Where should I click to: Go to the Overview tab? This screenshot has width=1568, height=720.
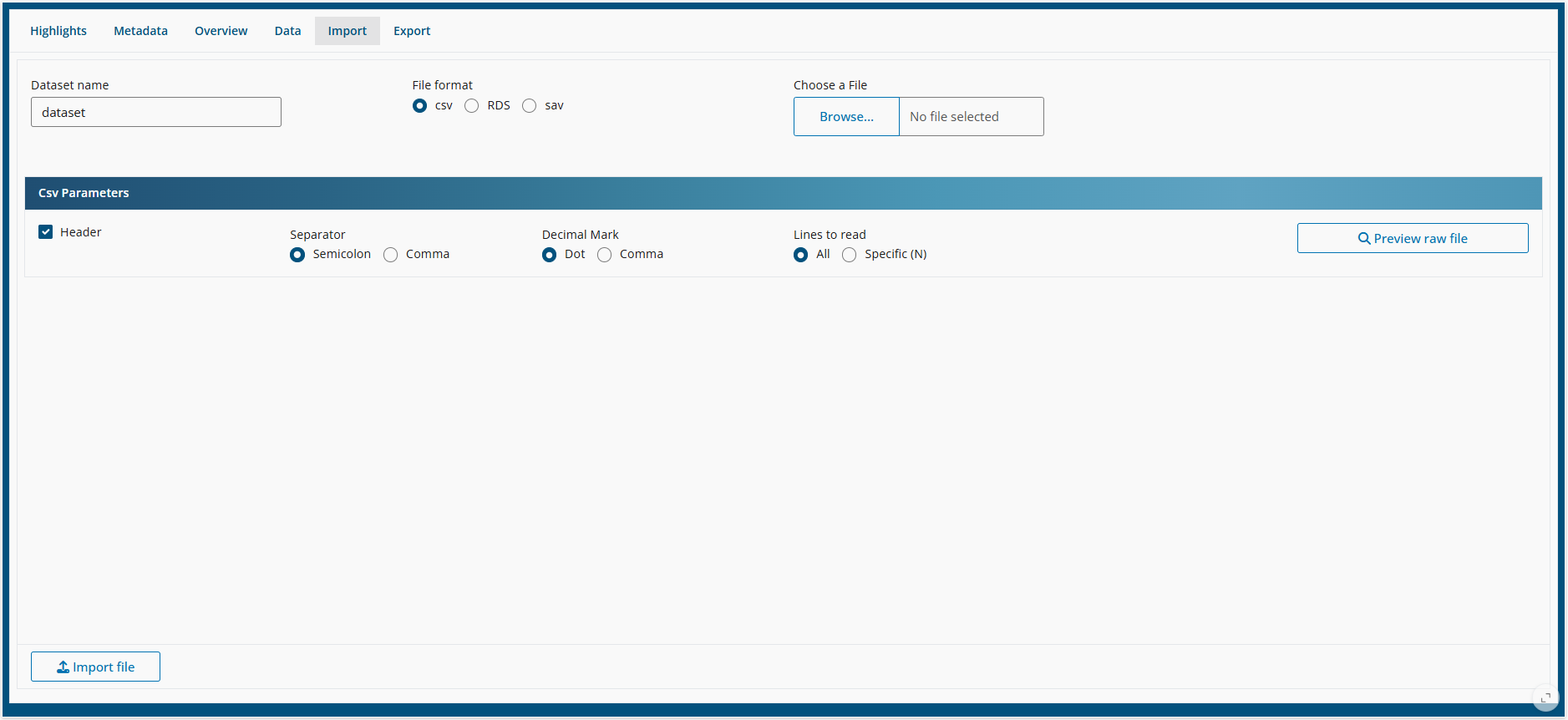[x=221, y=31]
